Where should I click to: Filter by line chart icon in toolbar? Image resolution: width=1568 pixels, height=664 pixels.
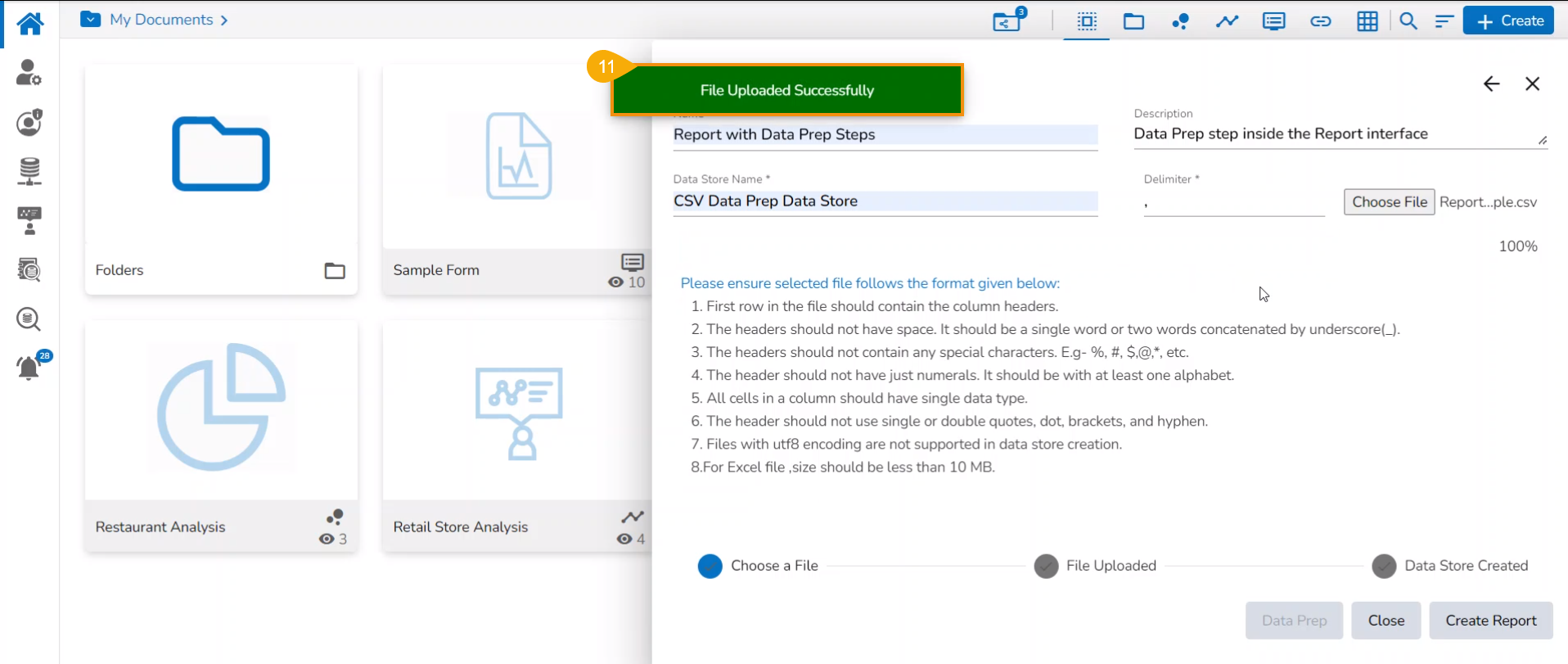[1227, 21]
